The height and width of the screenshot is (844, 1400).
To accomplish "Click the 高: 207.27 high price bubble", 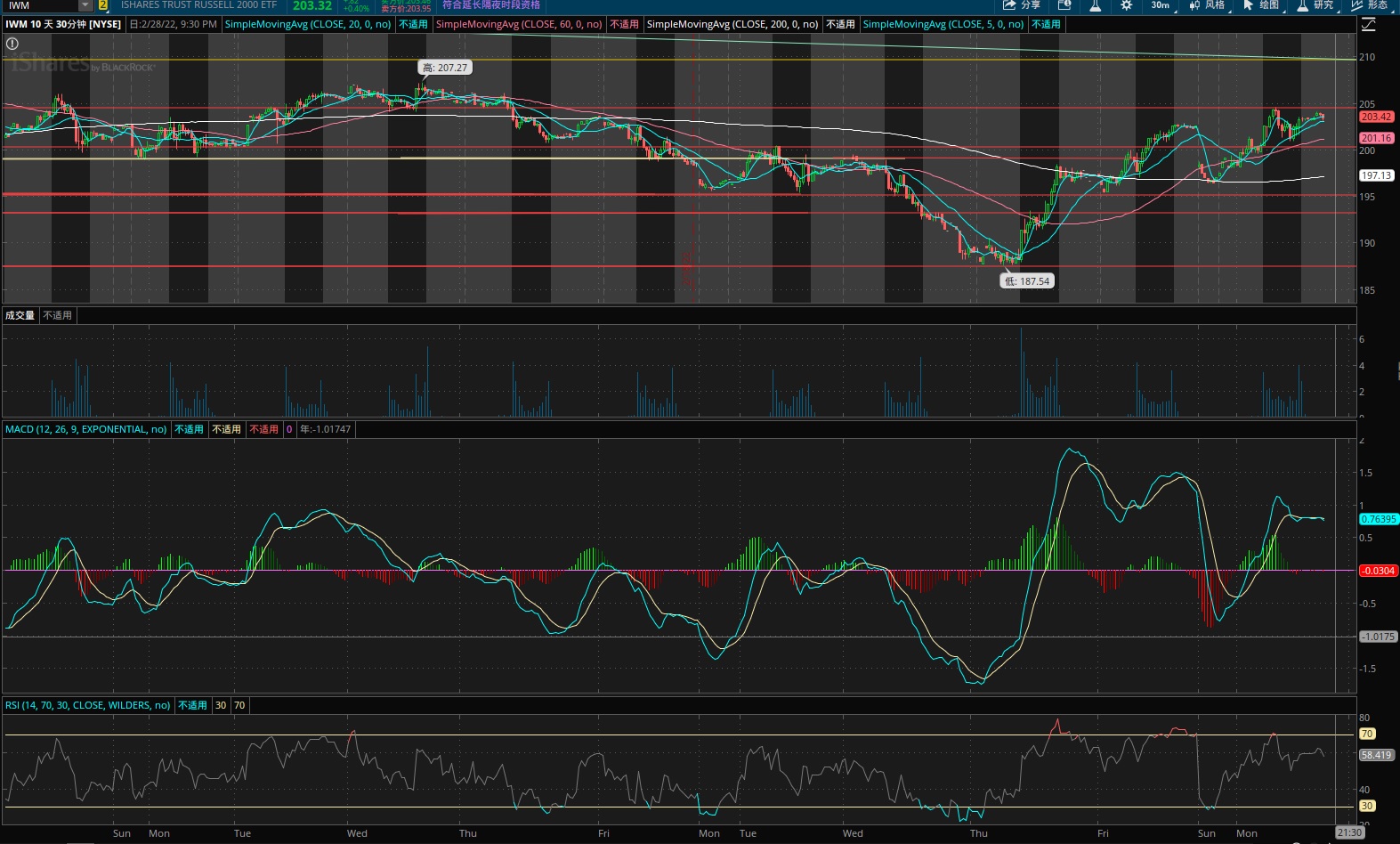I will pos(445,68).
